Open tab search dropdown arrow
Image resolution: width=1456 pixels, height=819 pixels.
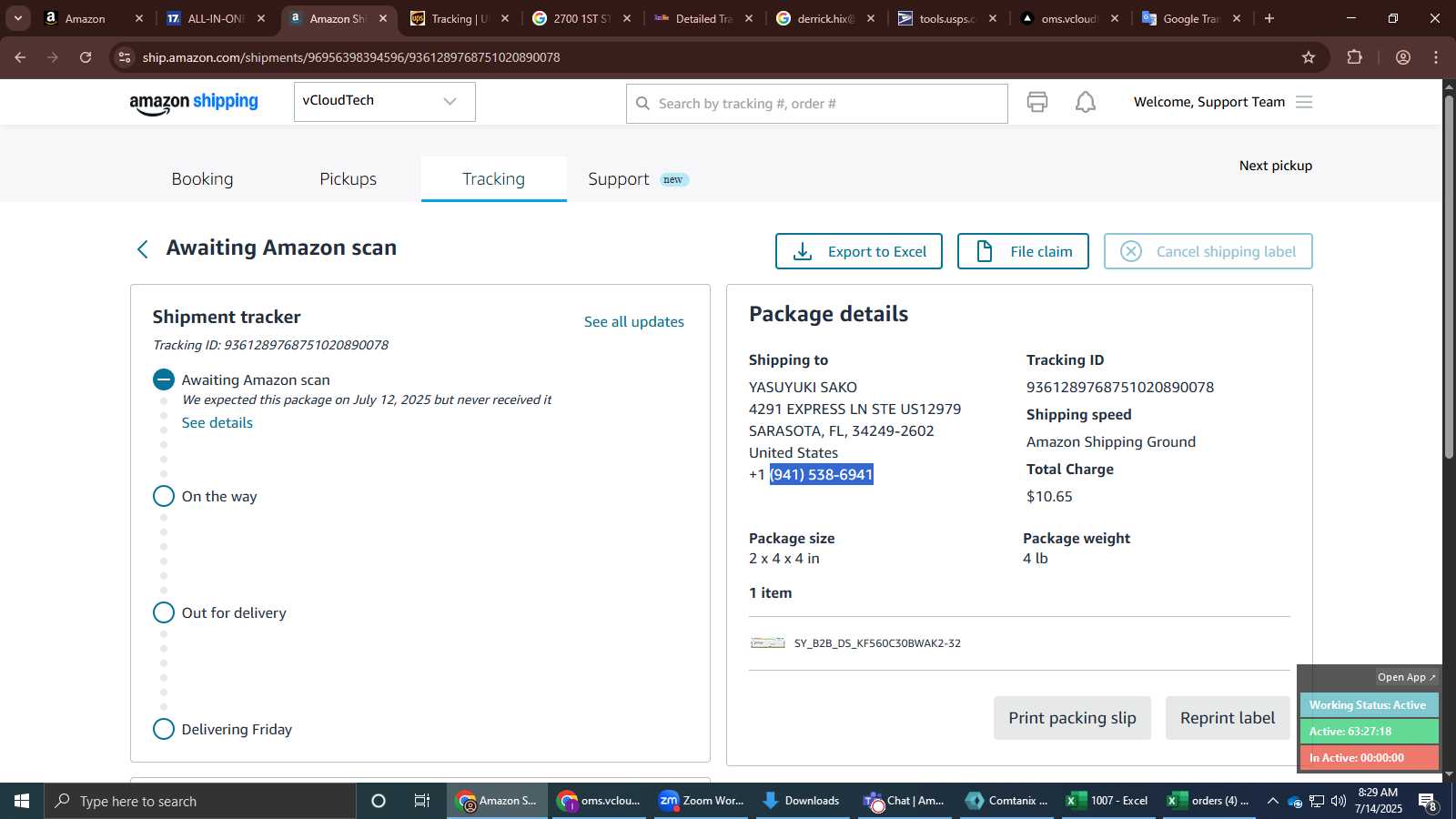tap(17, 18)
